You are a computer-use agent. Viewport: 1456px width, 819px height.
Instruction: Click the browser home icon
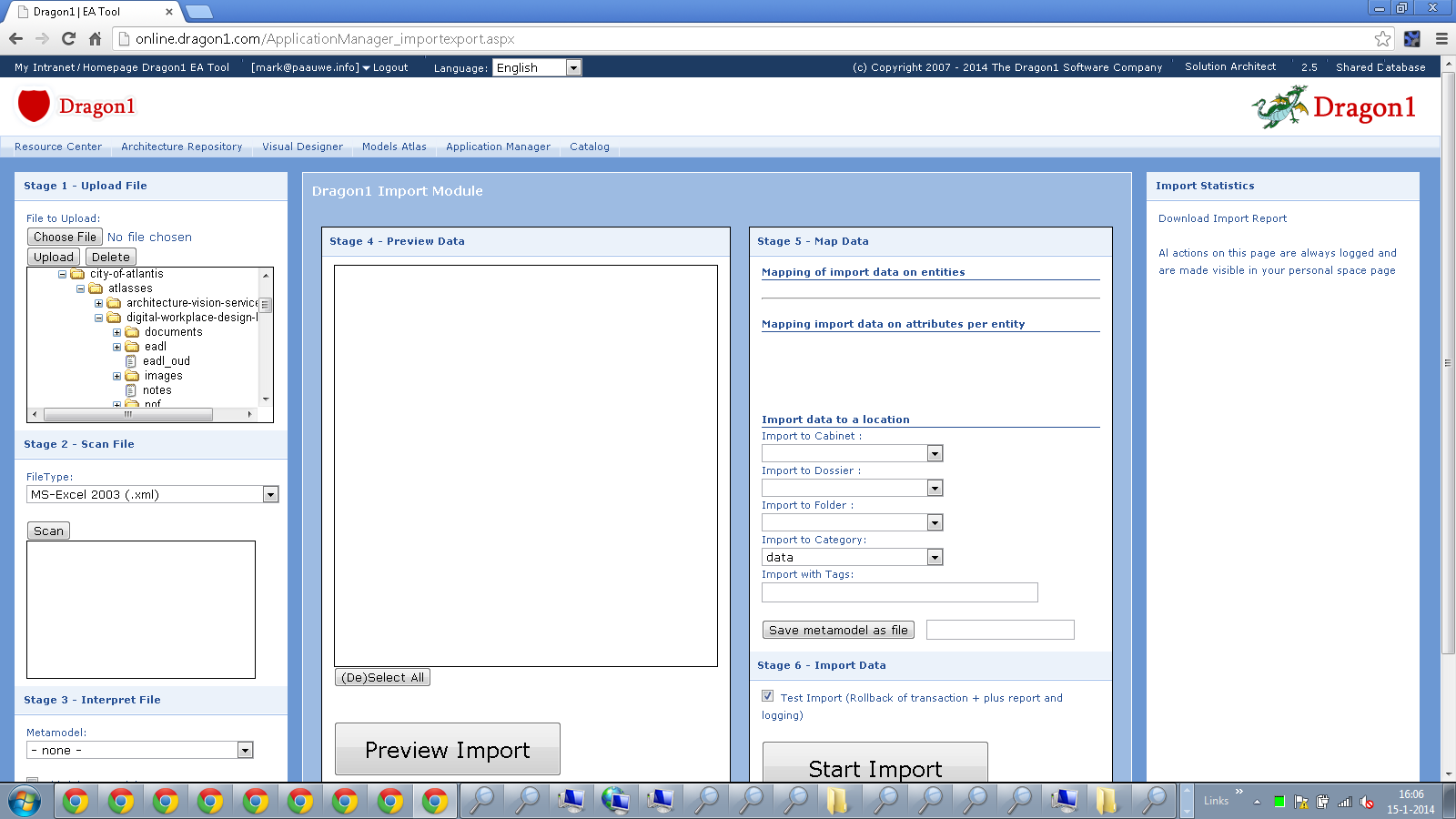95,38
